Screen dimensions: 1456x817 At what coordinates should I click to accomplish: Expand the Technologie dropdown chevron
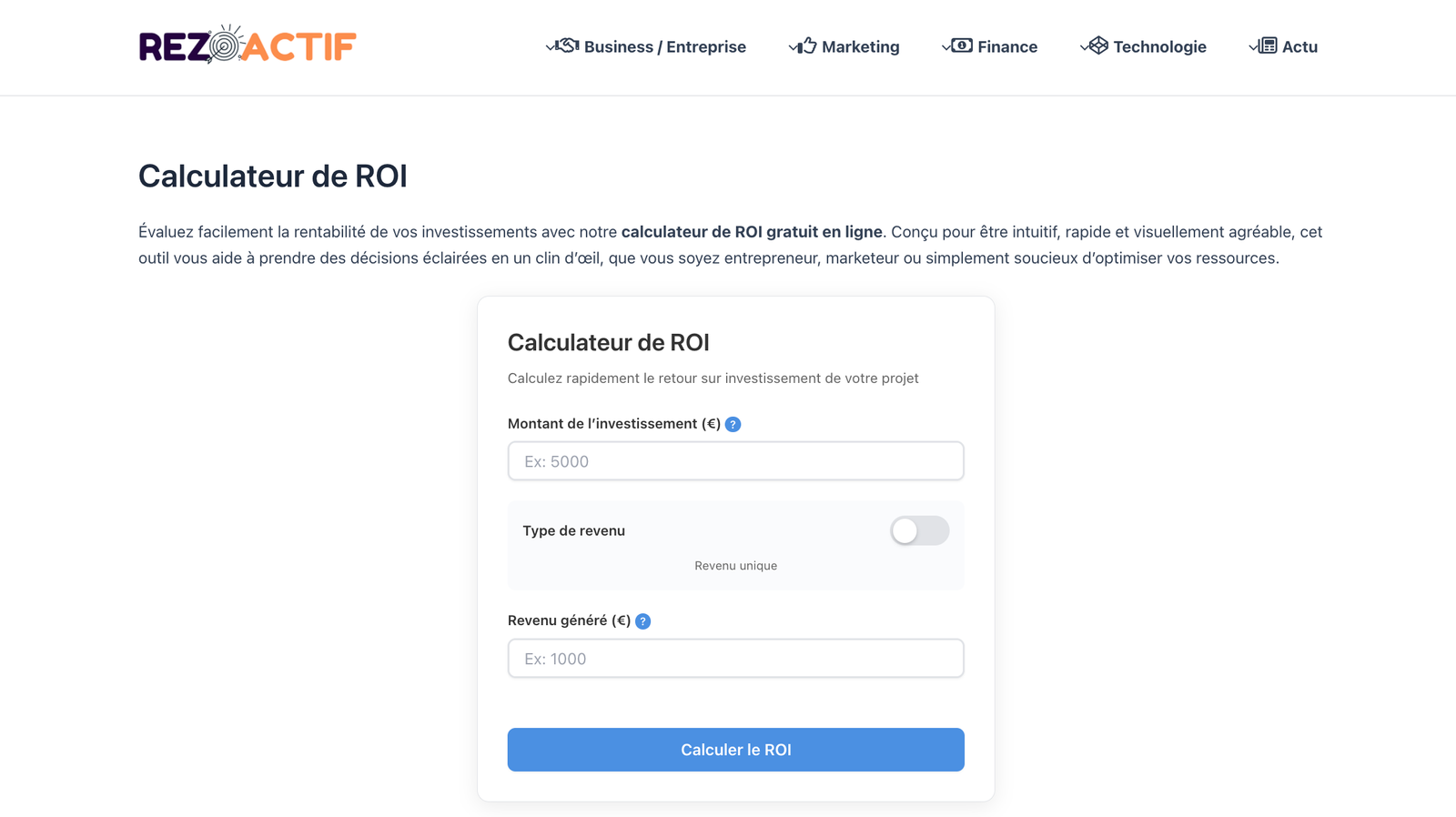tap(1083, 45)
